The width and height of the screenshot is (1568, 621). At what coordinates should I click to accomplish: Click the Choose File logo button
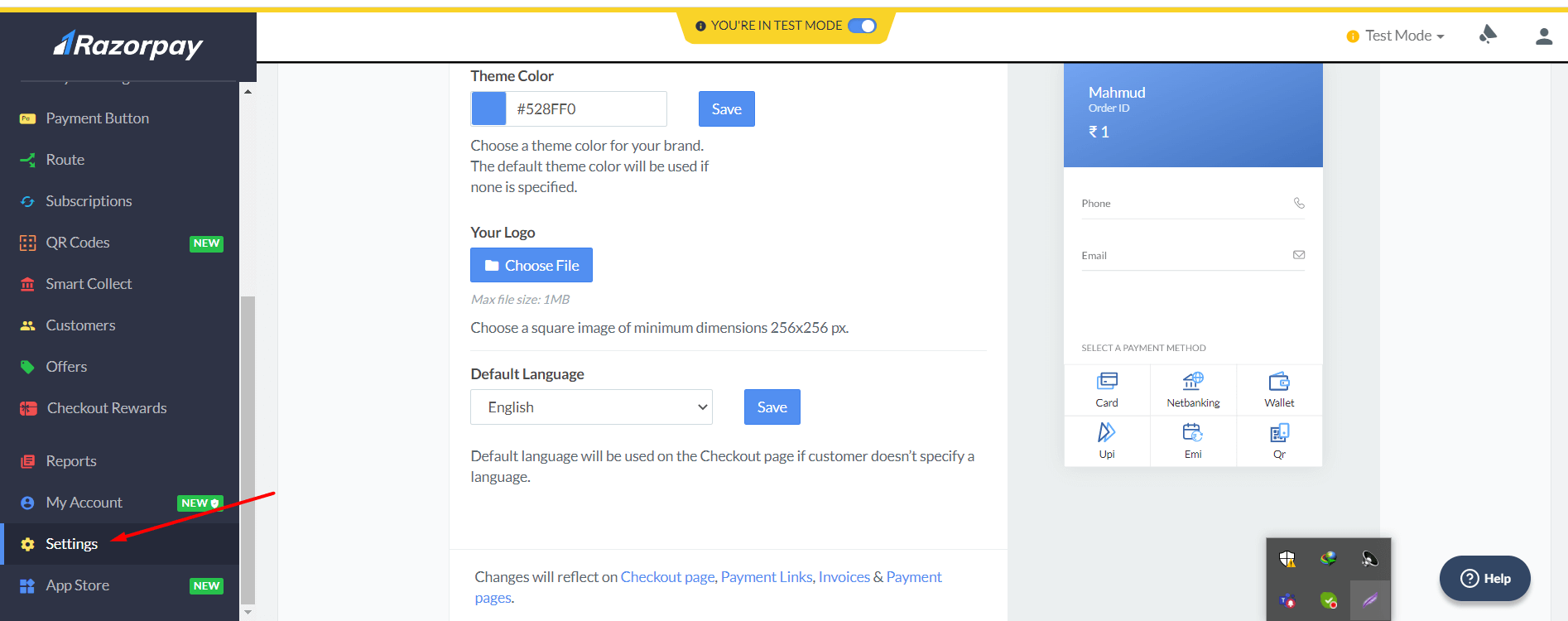point(531,265)
